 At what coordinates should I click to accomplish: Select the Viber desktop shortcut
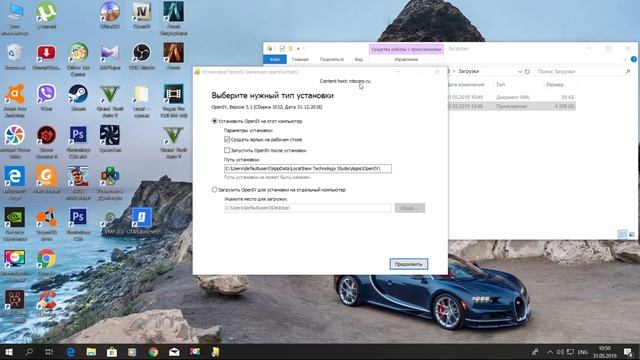(46, 98)
